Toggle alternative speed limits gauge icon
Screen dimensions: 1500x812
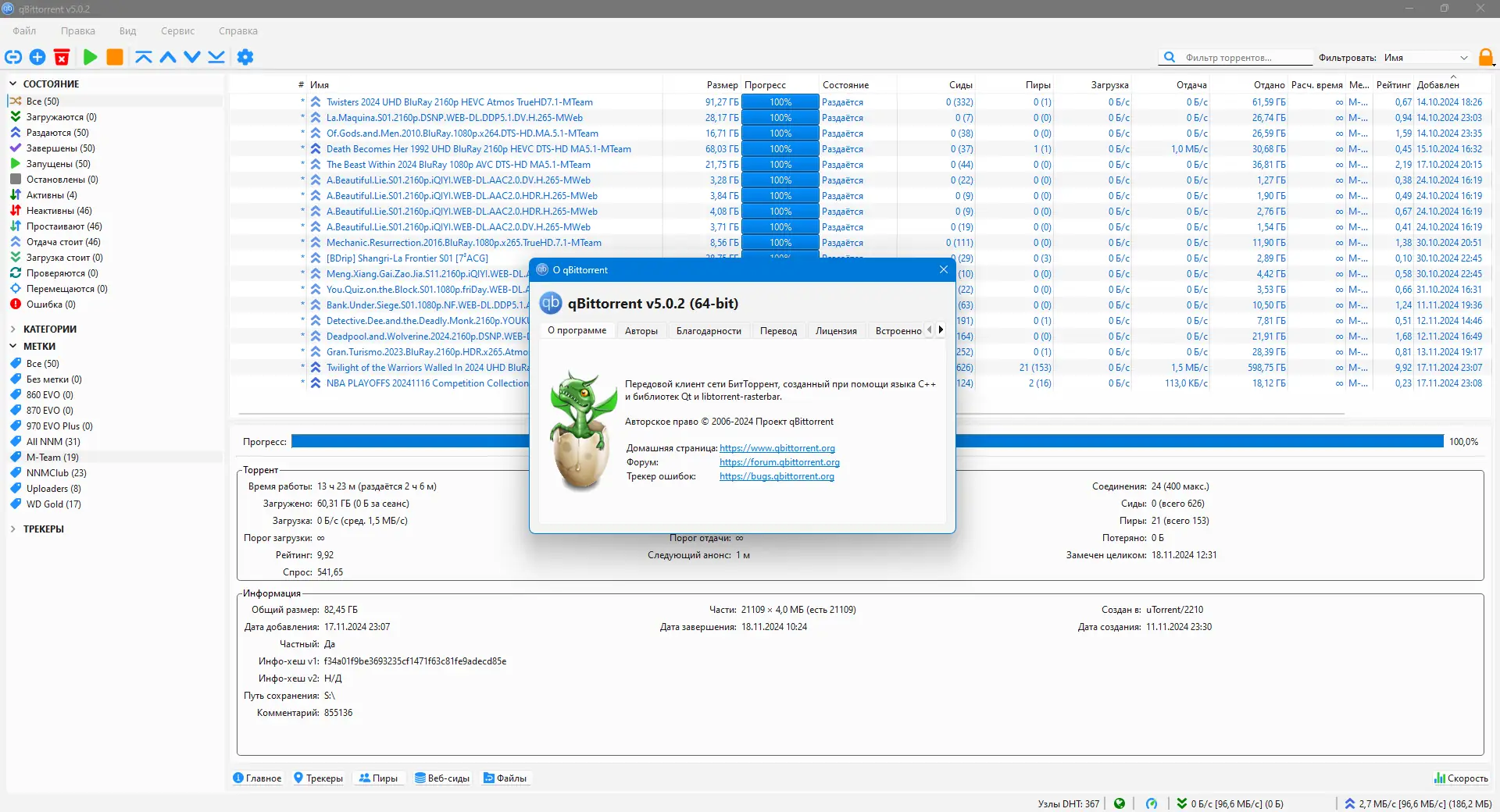(x=1152, y=803)
